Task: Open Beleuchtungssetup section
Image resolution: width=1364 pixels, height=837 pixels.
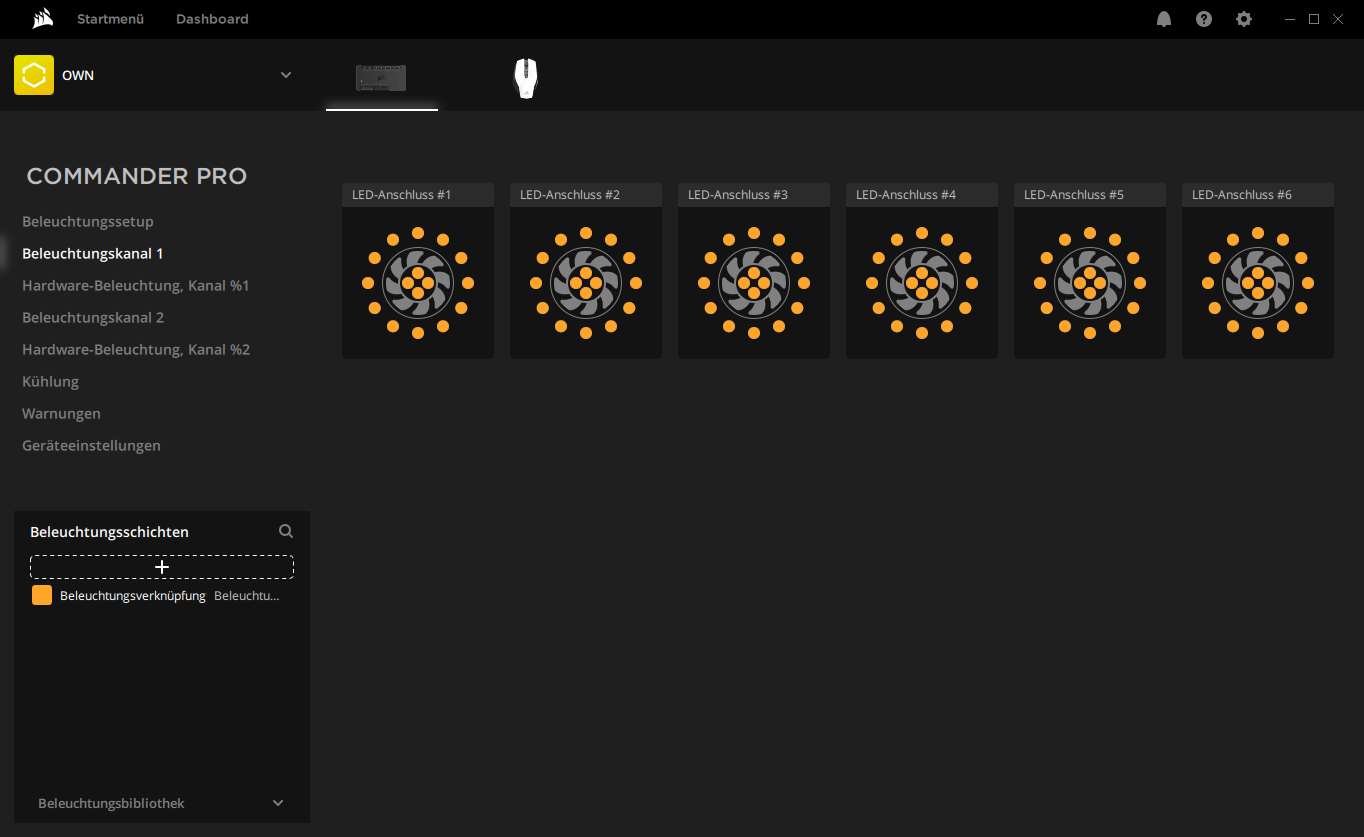Action: coord(88,221)
